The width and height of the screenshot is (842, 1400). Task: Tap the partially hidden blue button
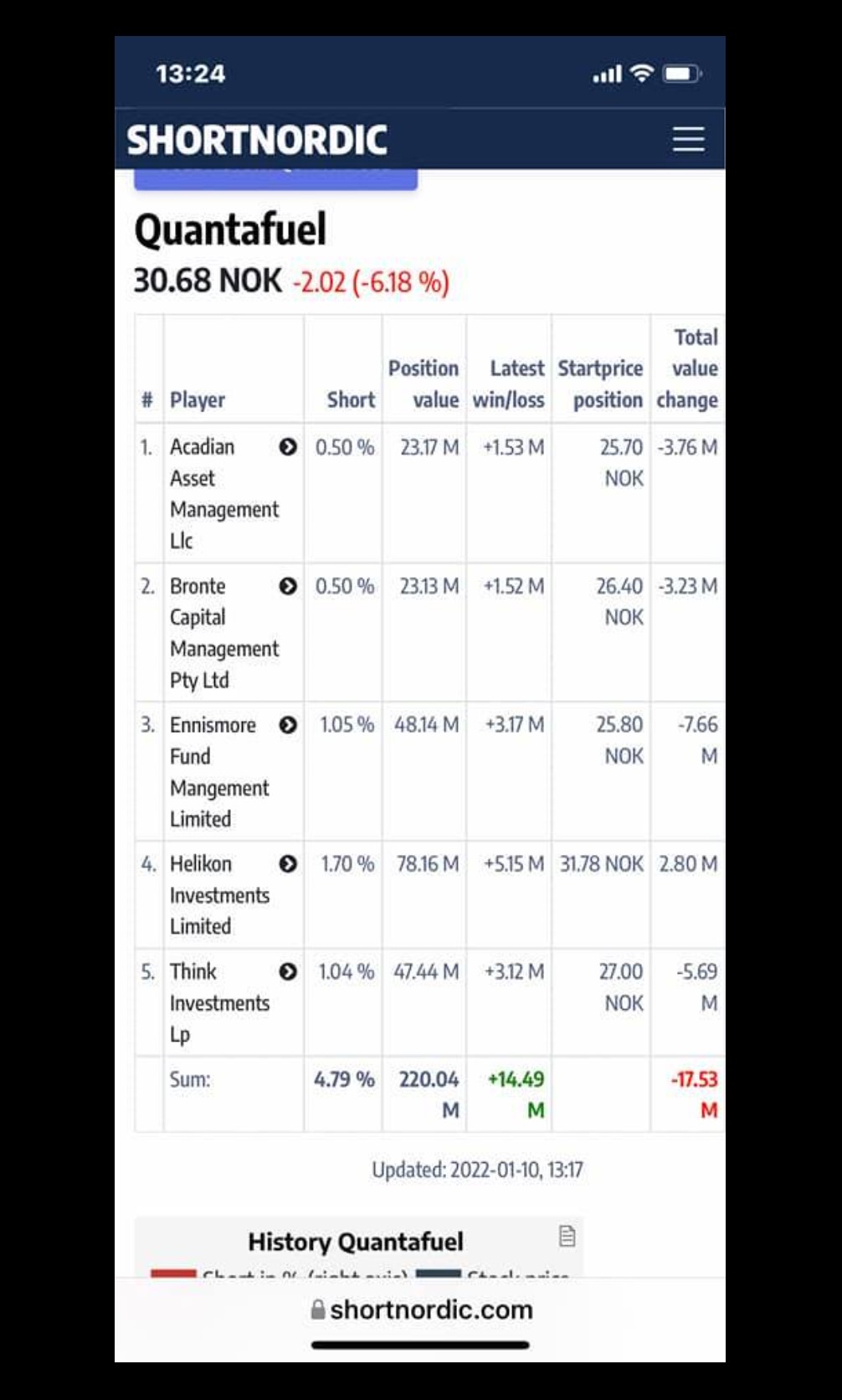pyautogui.click(x=276, y=179)
